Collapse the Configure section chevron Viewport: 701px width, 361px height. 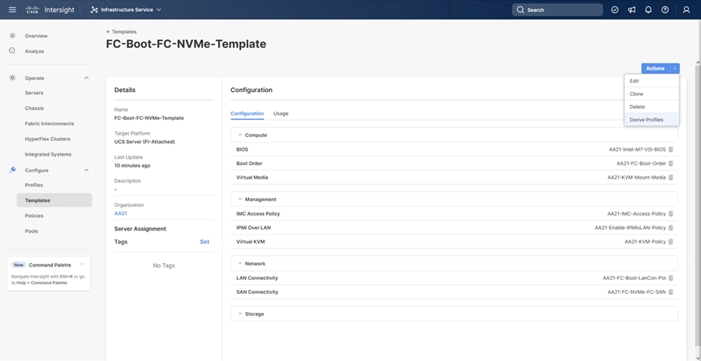[x=86, y=170]
